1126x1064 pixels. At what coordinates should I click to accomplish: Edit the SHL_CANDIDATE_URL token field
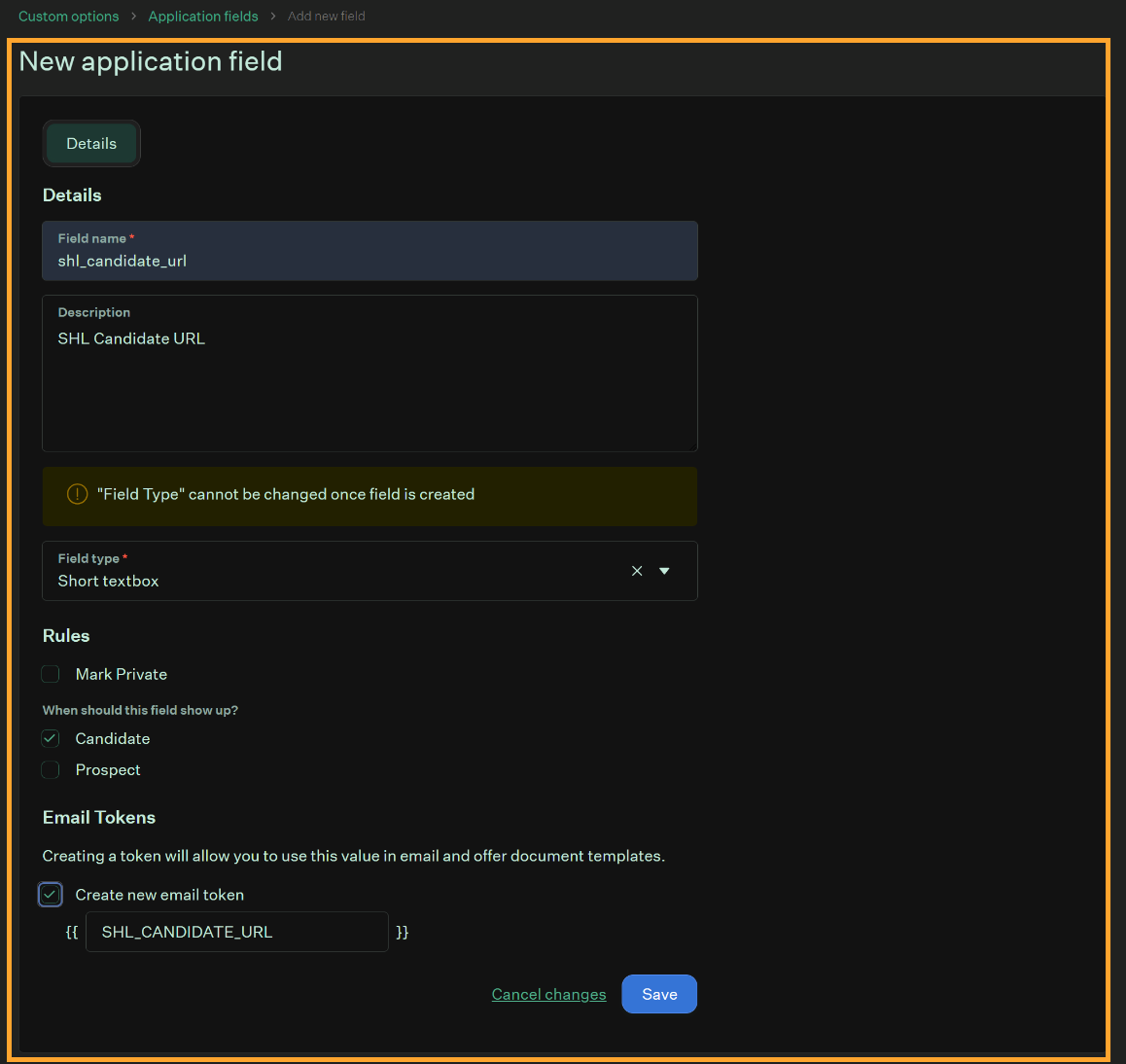(x=237, y=932)
